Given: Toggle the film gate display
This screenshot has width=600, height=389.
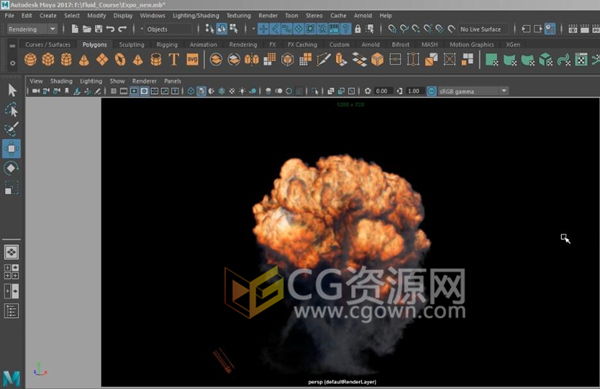Looking at the screenshot, I should coord(124,91).
